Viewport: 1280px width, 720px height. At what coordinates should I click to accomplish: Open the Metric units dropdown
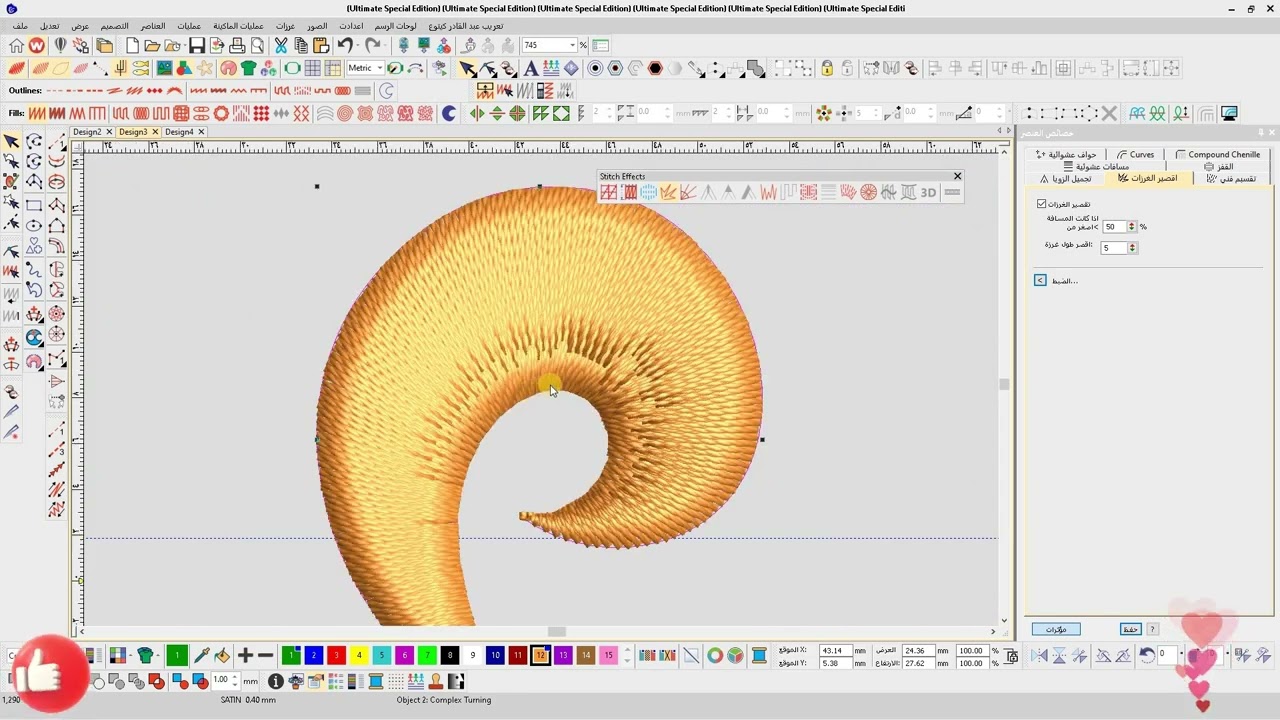coord(380,69)
